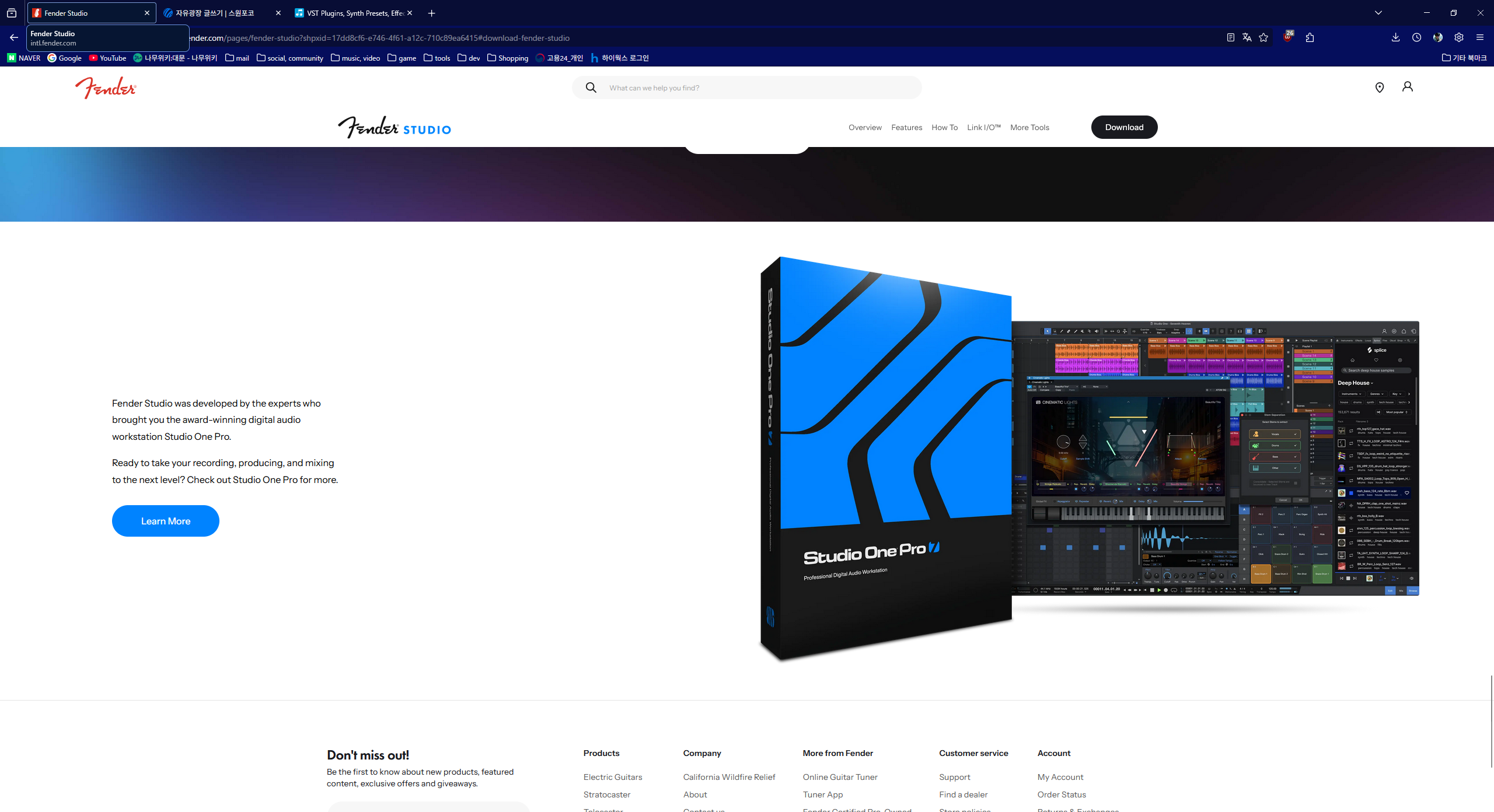Click the translate page icon

1247,37
